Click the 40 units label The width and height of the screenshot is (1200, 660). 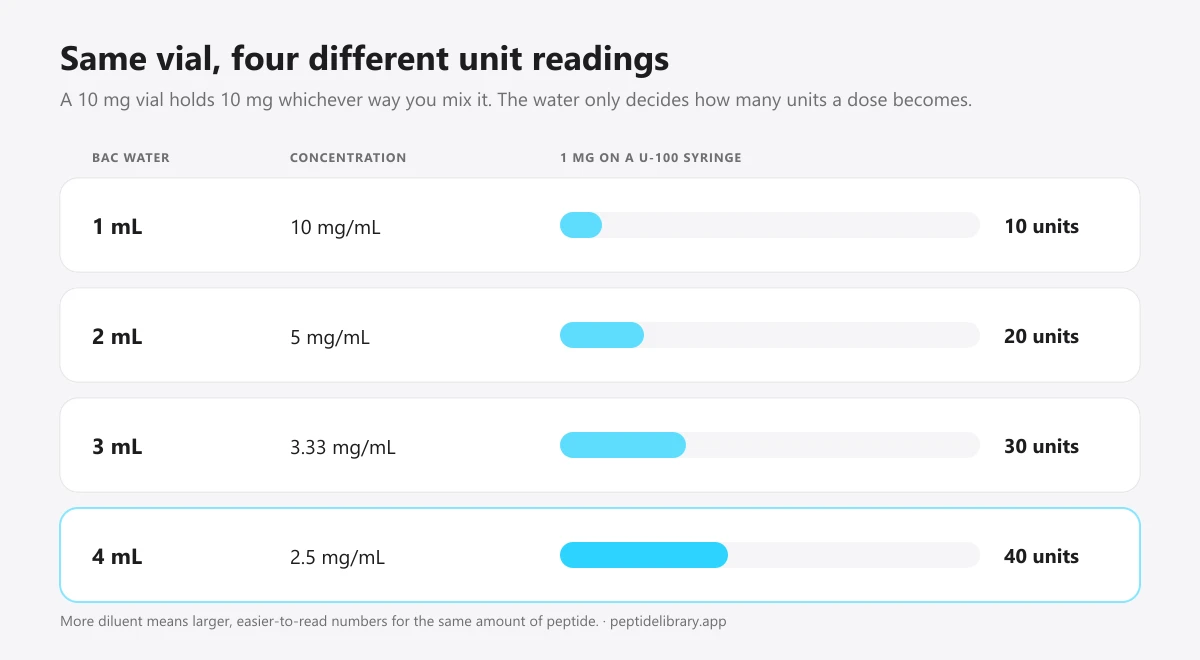[1041, 556]
